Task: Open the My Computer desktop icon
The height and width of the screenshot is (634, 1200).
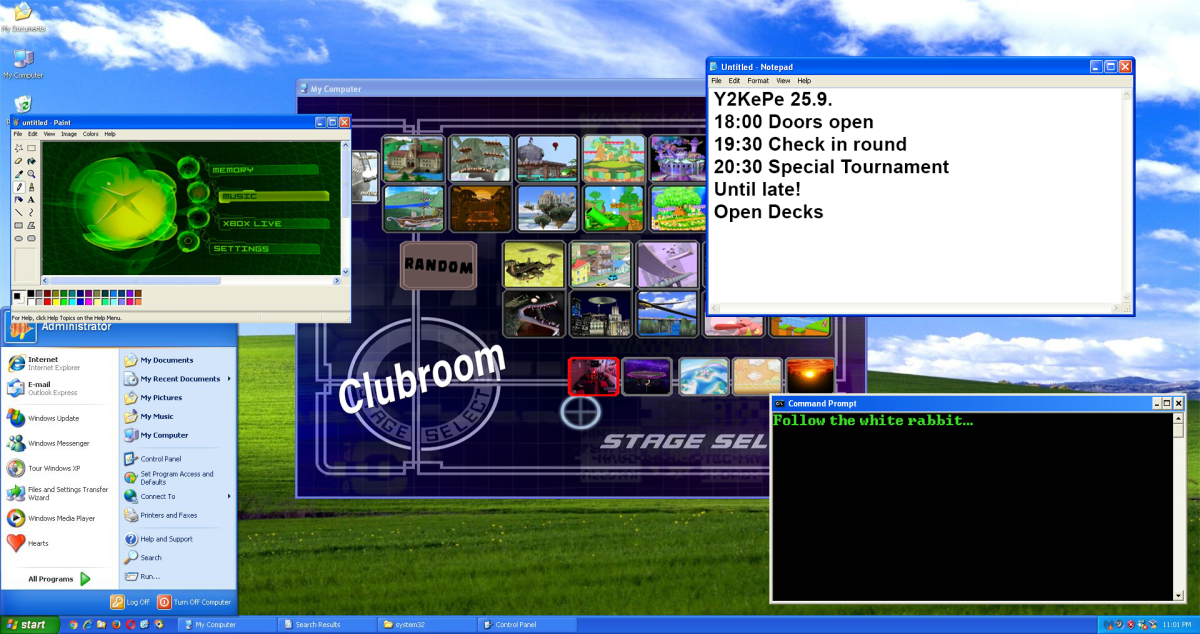Action: tap(23, 64)
